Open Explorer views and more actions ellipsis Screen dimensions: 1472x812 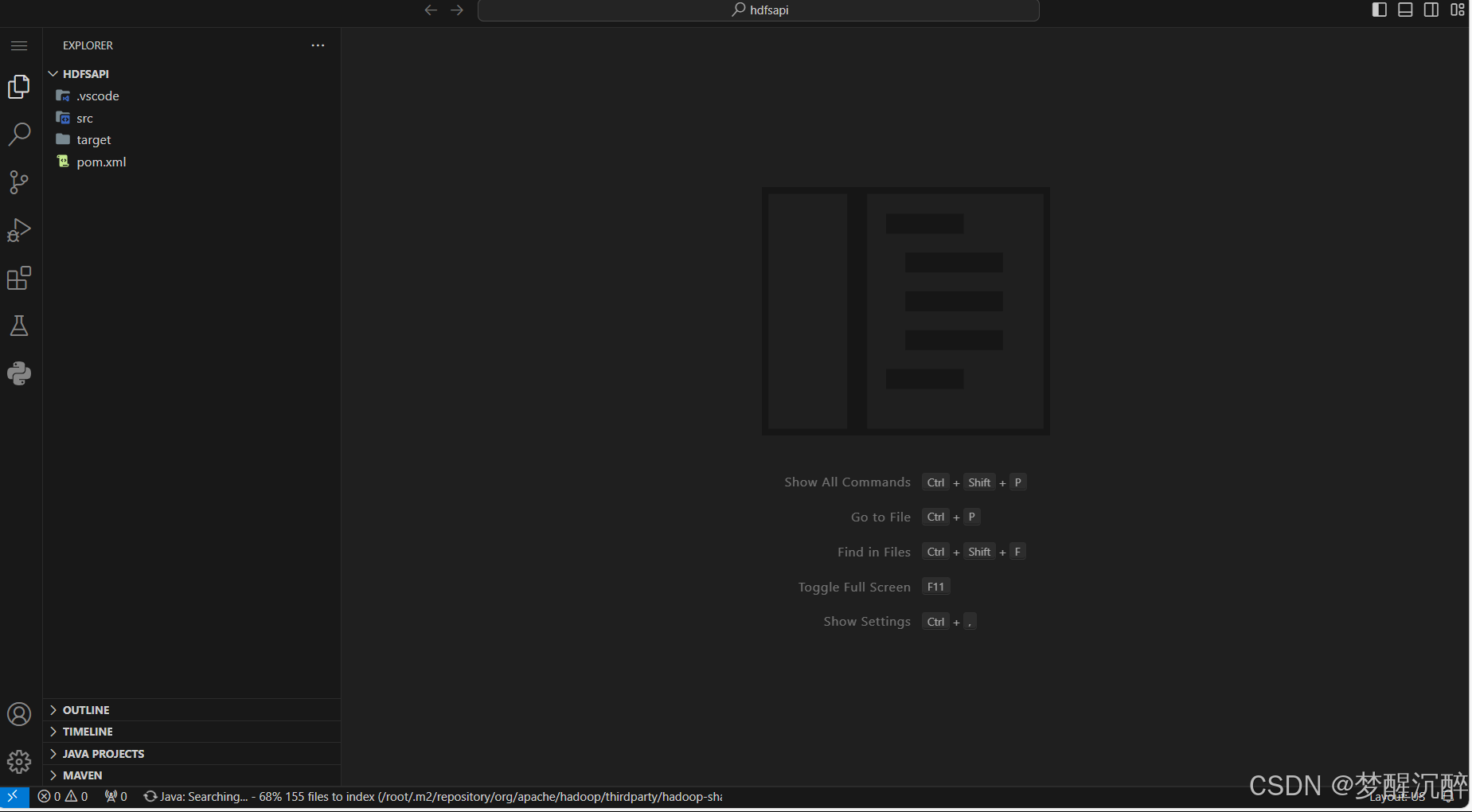click(x=318, y=45)
